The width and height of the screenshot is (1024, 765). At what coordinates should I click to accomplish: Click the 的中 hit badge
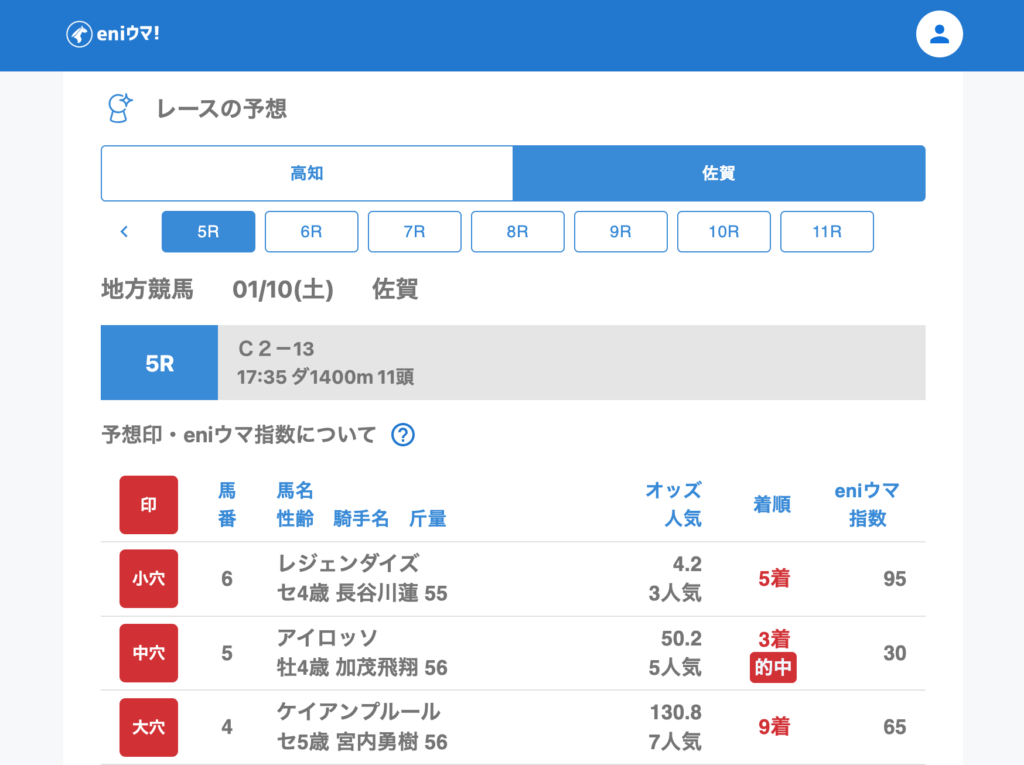773,668
